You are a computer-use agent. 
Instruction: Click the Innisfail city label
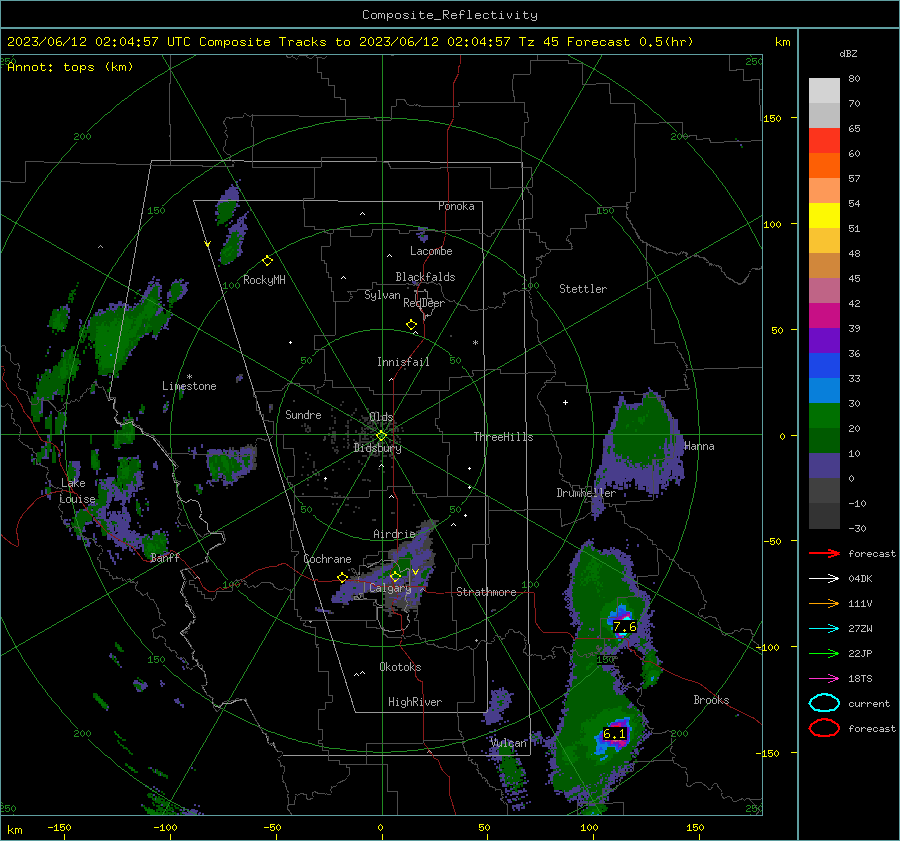coord(403,362)
